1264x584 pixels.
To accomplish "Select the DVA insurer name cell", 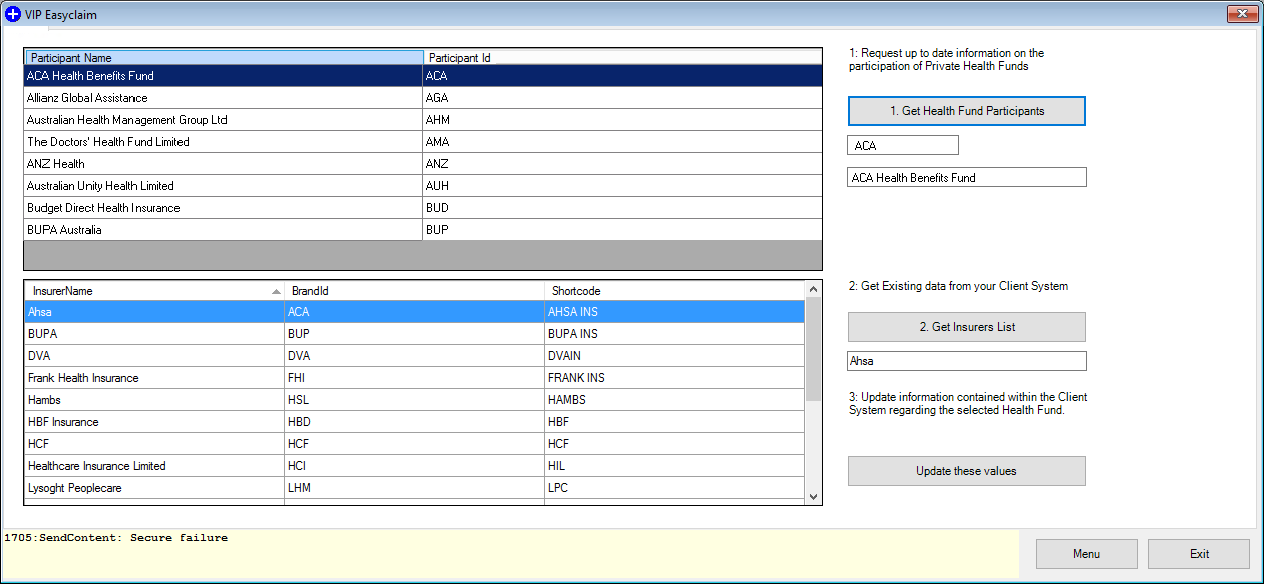I will pos(154,356).
